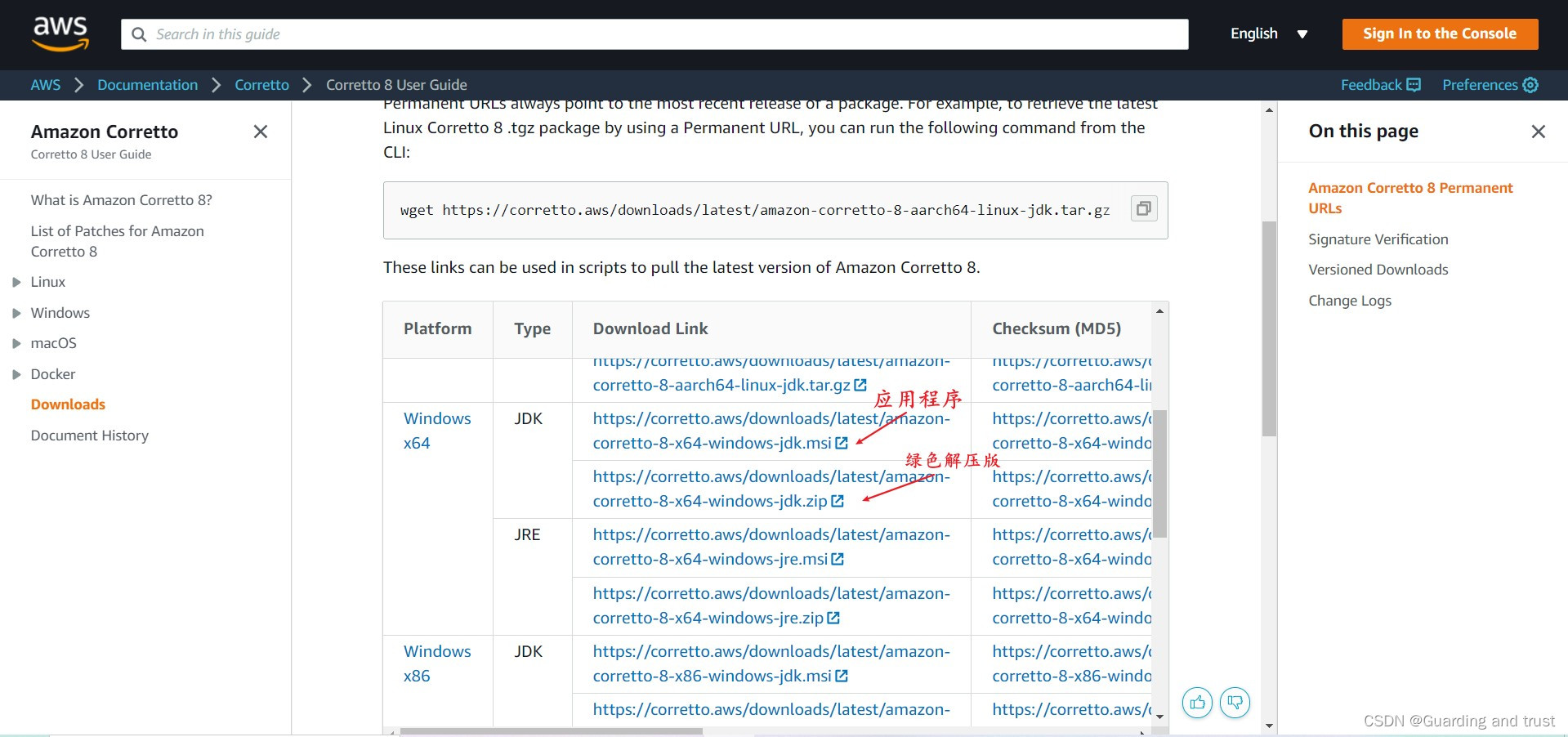1568x737 pixels.
Task: Click the 'Platform' column header
Action: tap(437, 328)
